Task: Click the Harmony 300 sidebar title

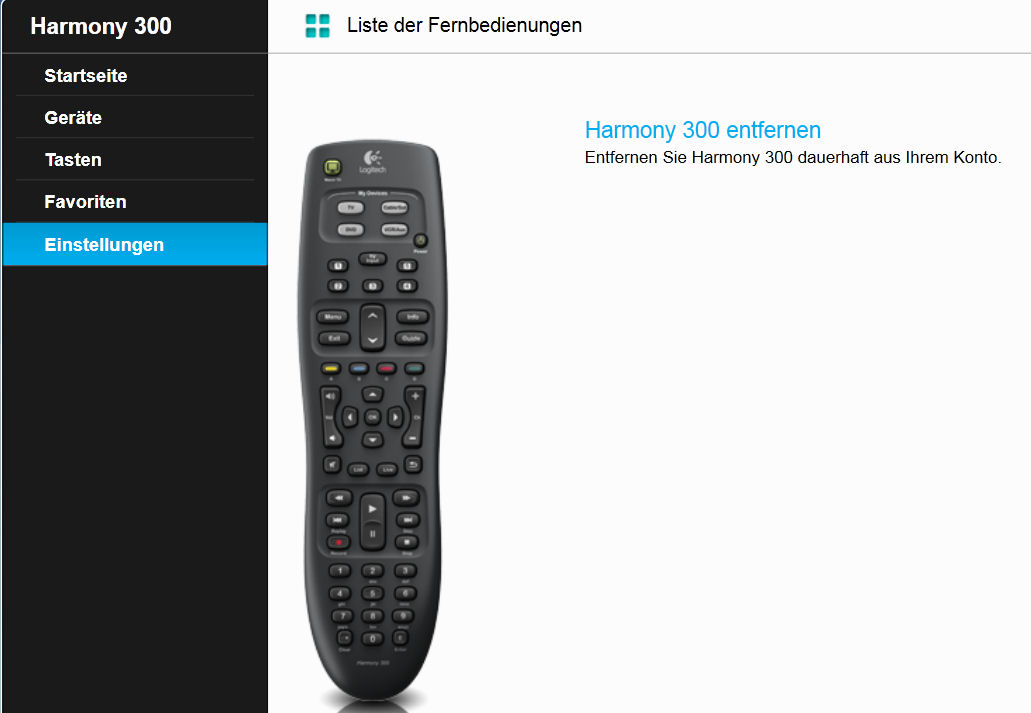Action: pos(101,26)
